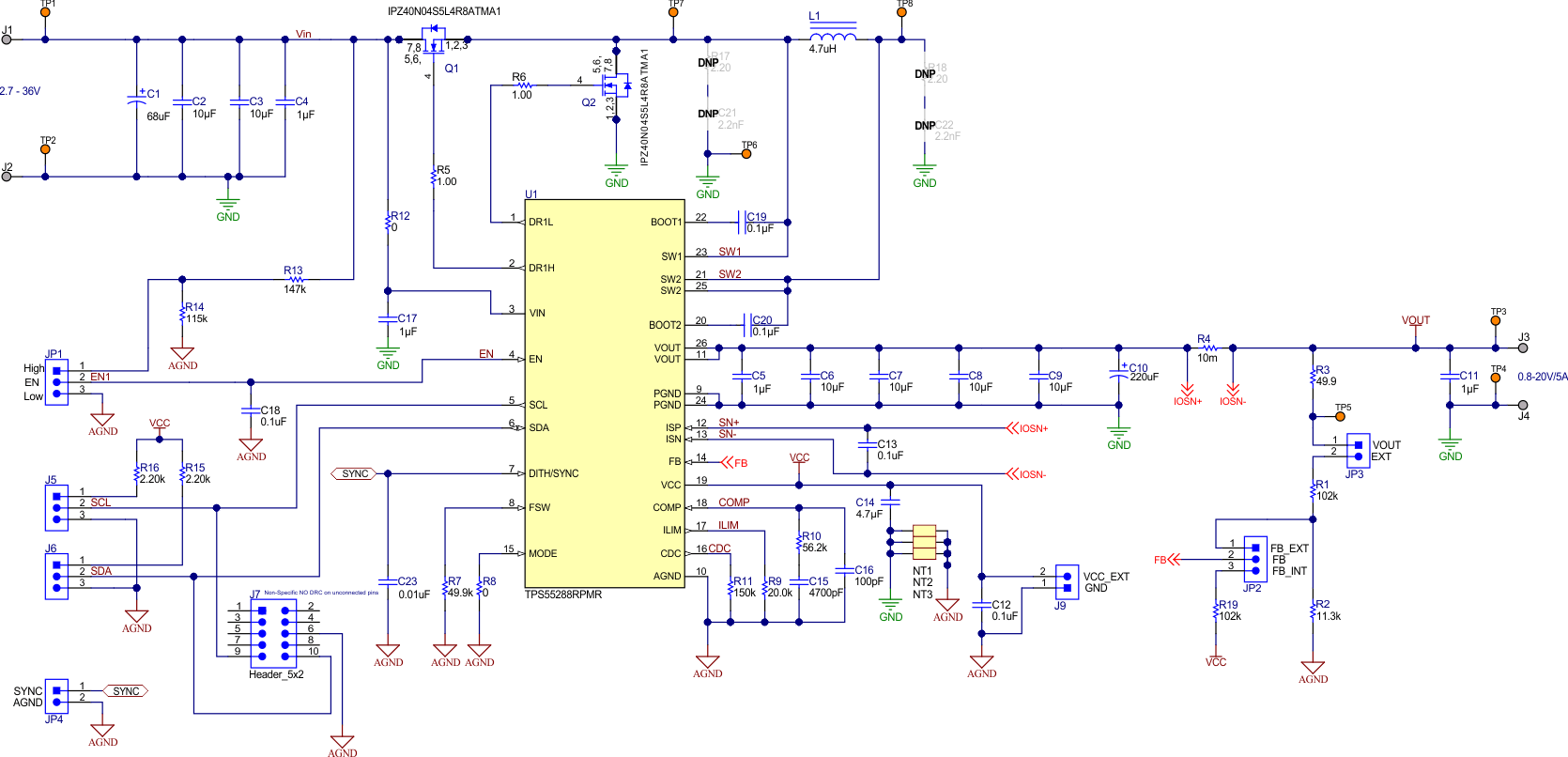
Task: Select the 68uF capacitor value
Action: click(159, 116)
